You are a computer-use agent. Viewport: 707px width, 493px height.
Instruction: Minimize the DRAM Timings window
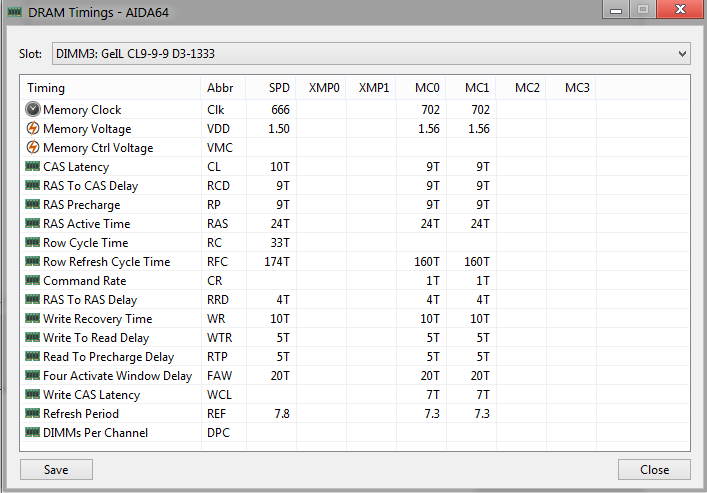click(616, 9)
